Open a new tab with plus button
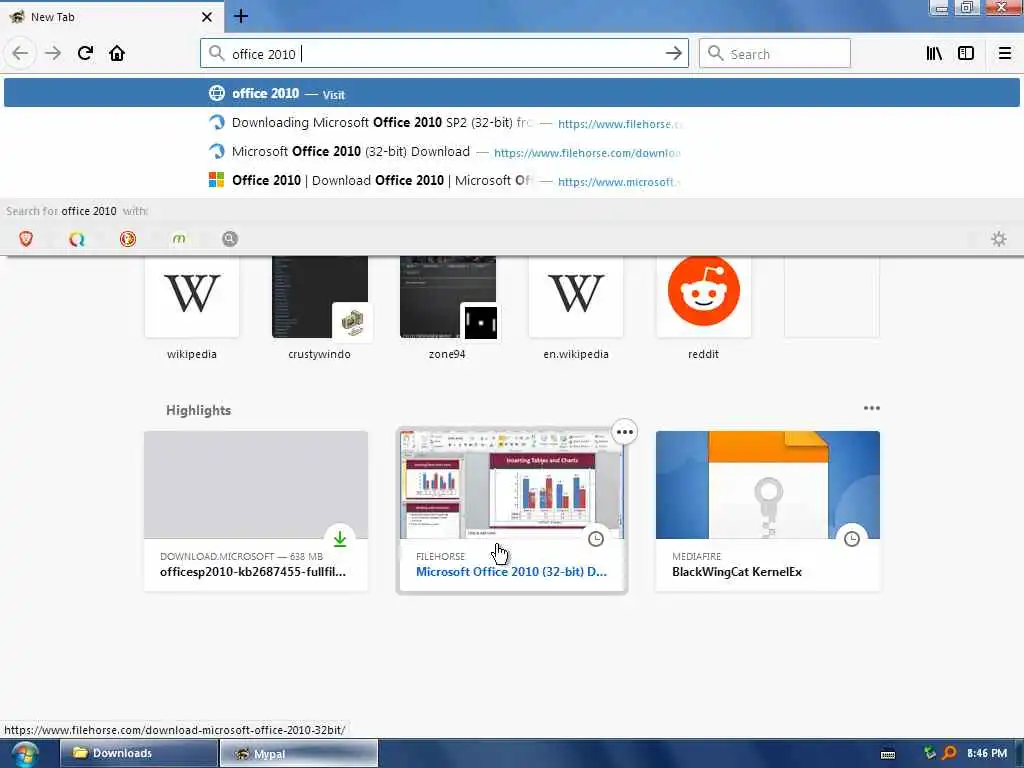1024x768 pixels. point(241,16)
